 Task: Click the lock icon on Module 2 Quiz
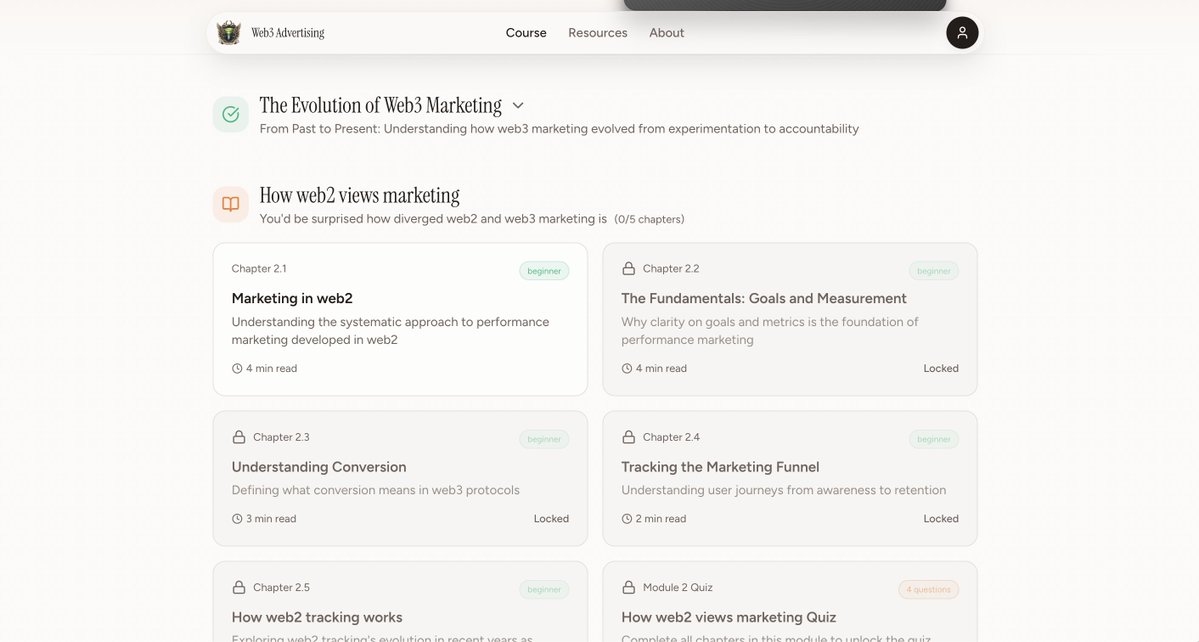tap(629, 587)
